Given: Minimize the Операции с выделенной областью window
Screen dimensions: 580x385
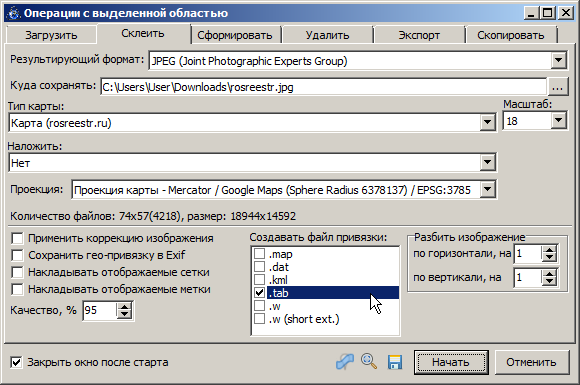Looking at the screenshot, I should [532, 13].
